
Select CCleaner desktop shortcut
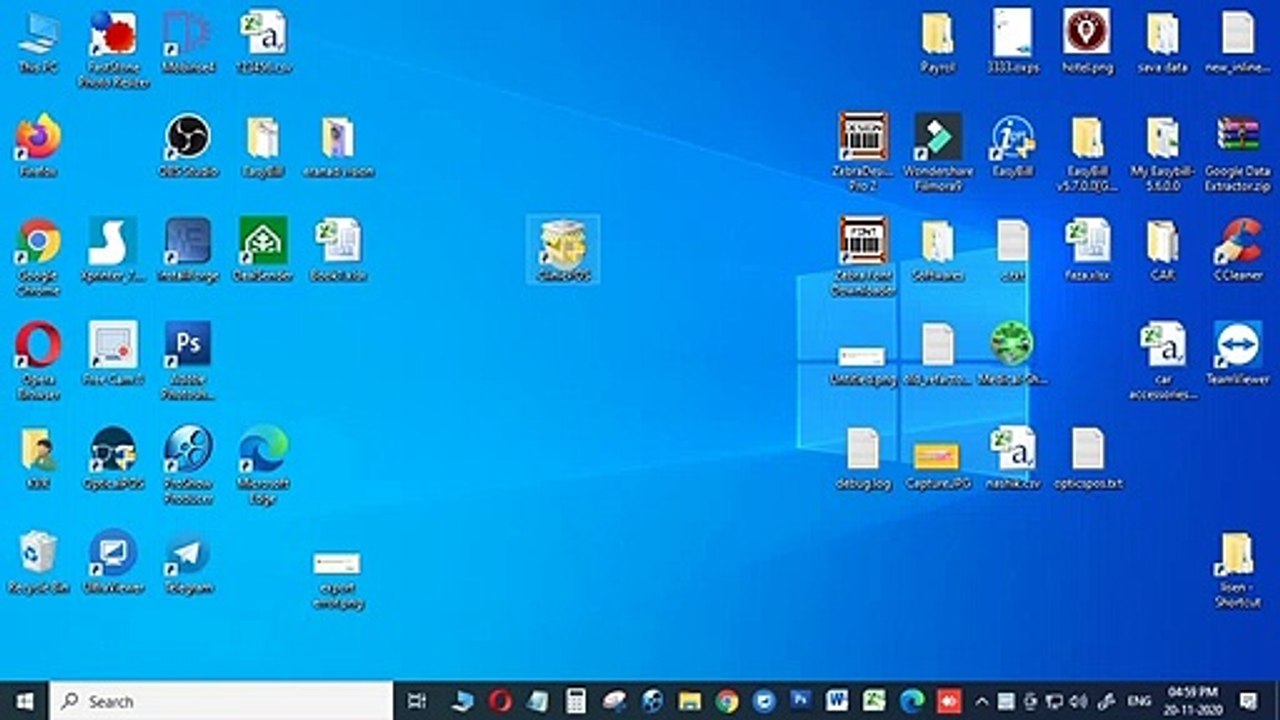1238,250
